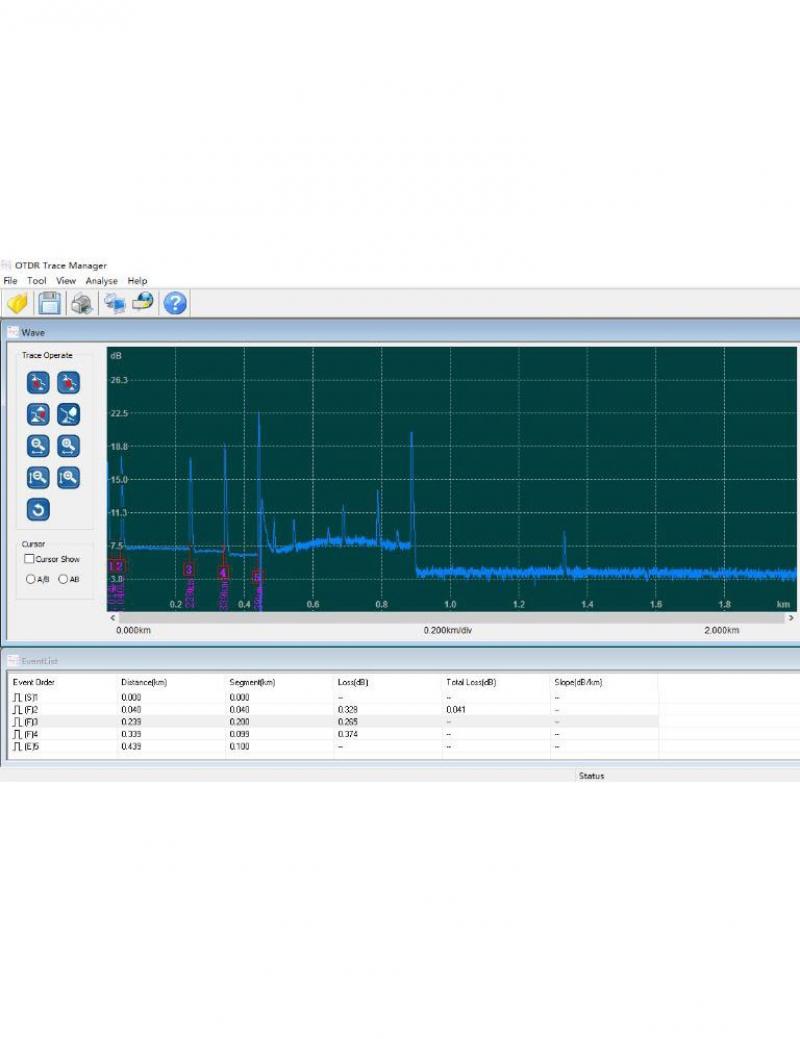800x1039 pixels.
Task: Open the Tool menu
Action: [36, 281]
